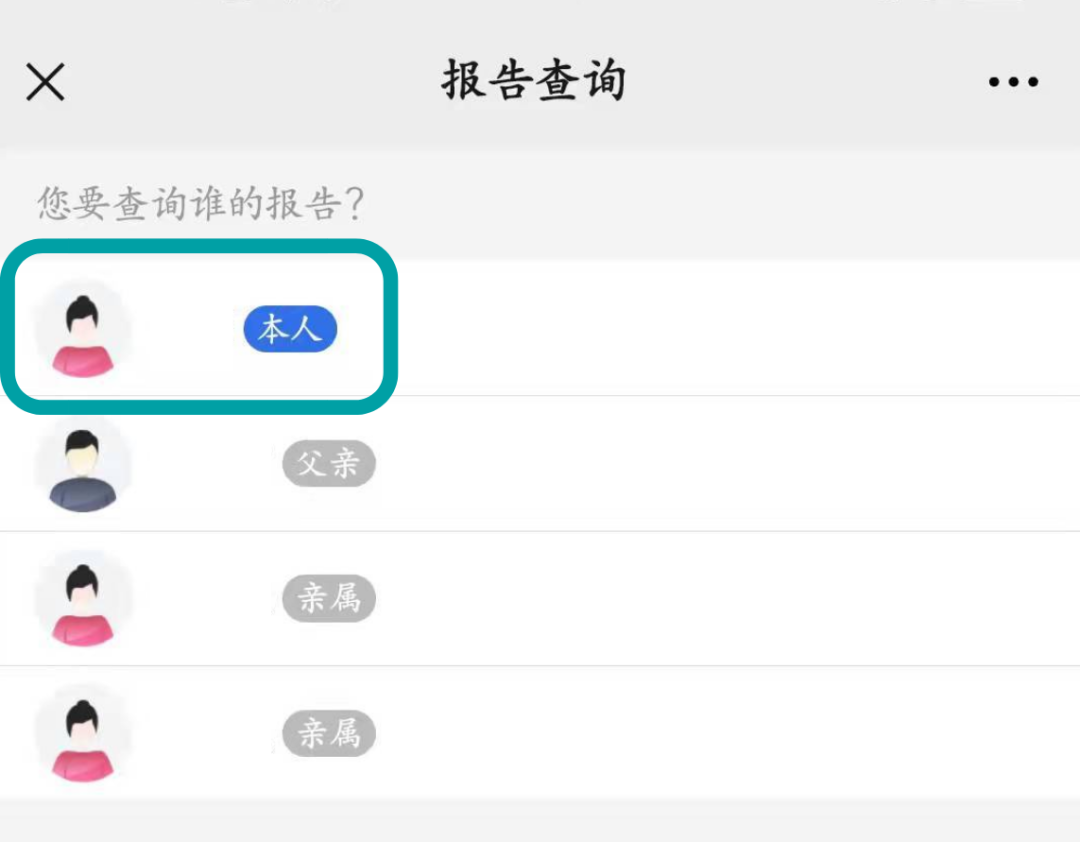
Task: Tap the avatar of the 本人 entry
Action: coord(83,330)
